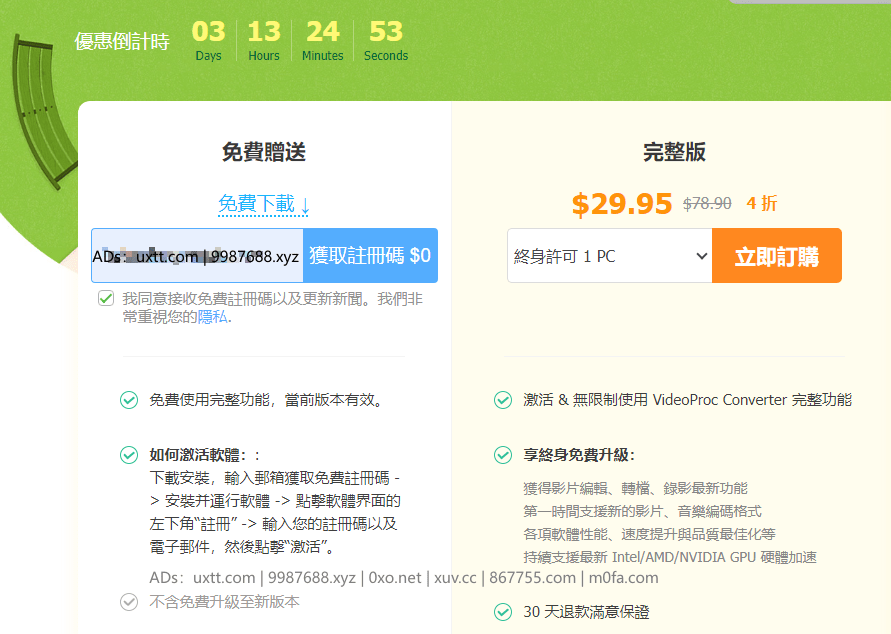Screen dimensions: 891x634
Task: Click the check icon beside 30 天退款滿意保證
Action: coord(503,612)
